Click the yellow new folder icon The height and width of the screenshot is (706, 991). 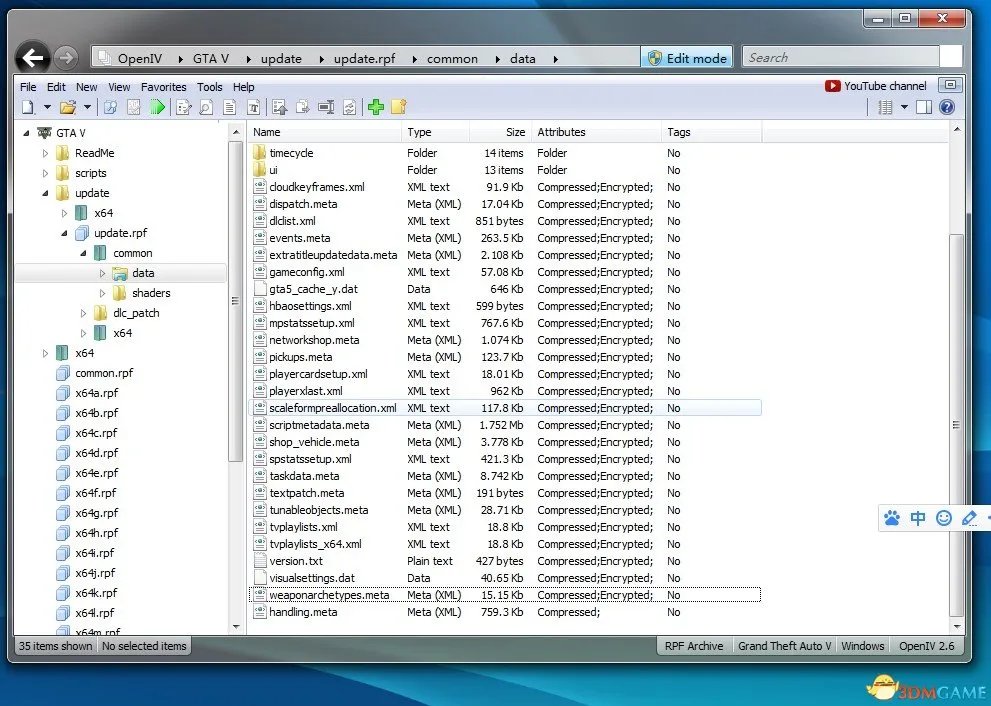[x=398, y=107]
